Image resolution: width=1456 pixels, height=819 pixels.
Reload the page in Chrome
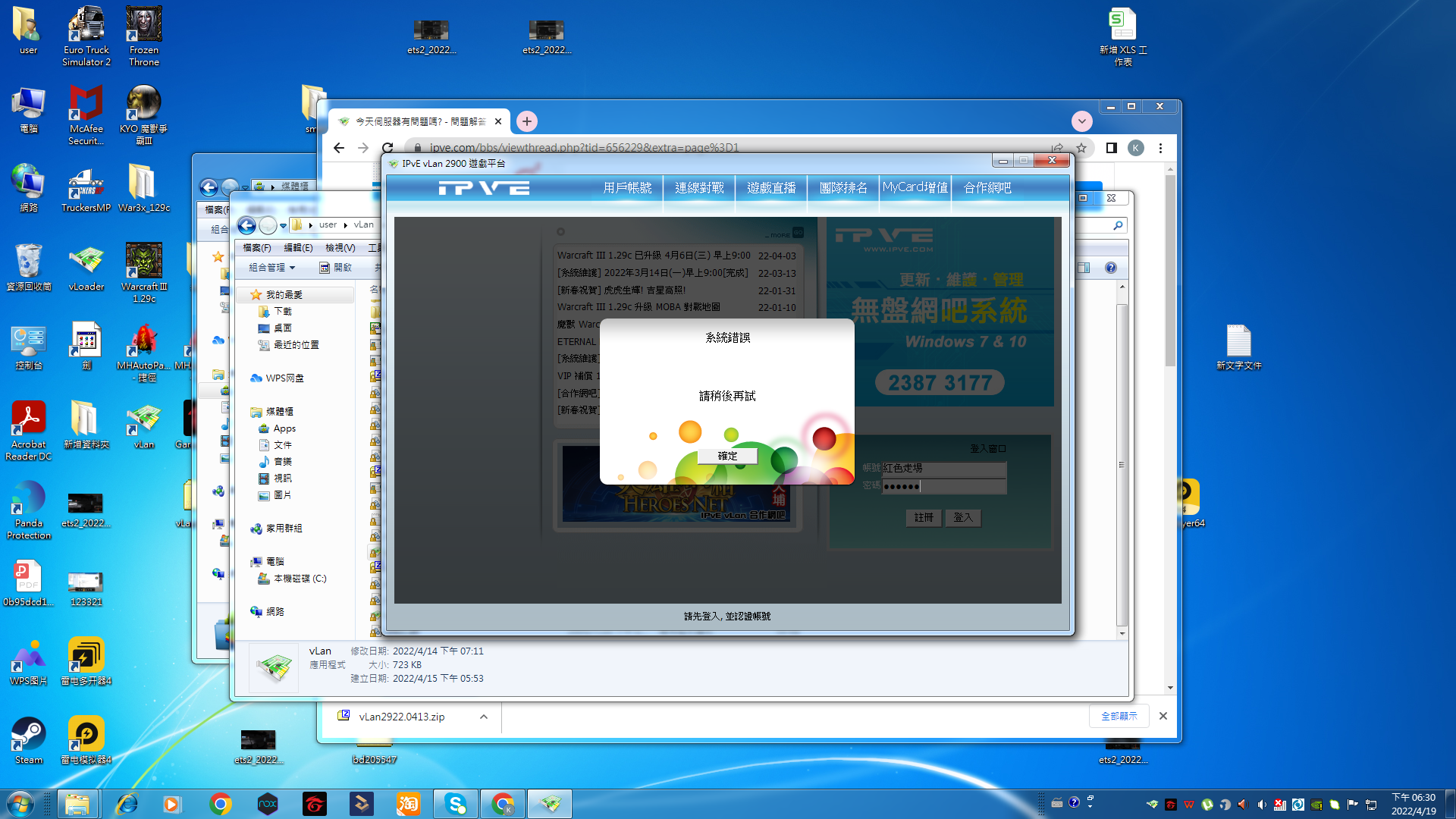[x=388, y=148]
